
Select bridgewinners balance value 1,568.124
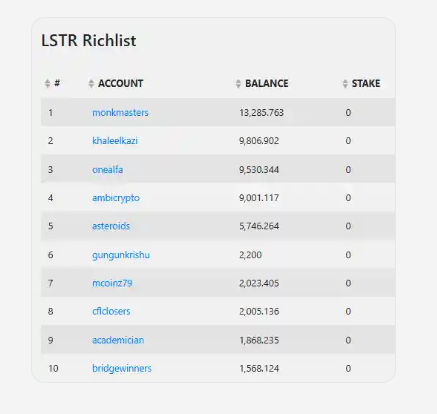click(259, 369)
